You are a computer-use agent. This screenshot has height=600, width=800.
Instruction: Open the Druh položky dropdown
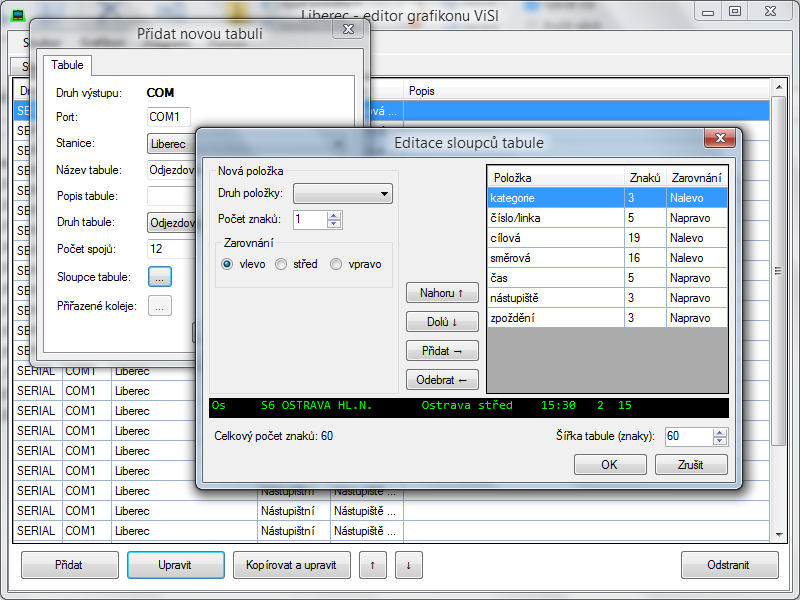[342, 193]
